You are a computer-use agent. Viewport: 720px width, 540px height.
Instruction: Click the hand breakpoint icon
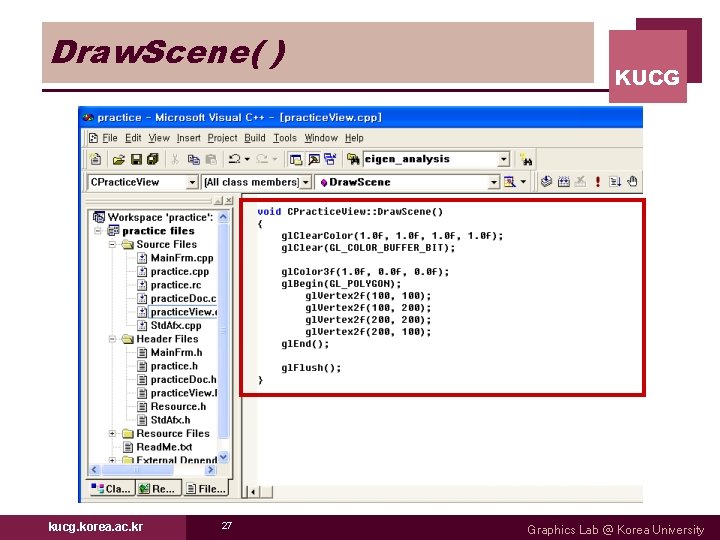tap(632, 181)
